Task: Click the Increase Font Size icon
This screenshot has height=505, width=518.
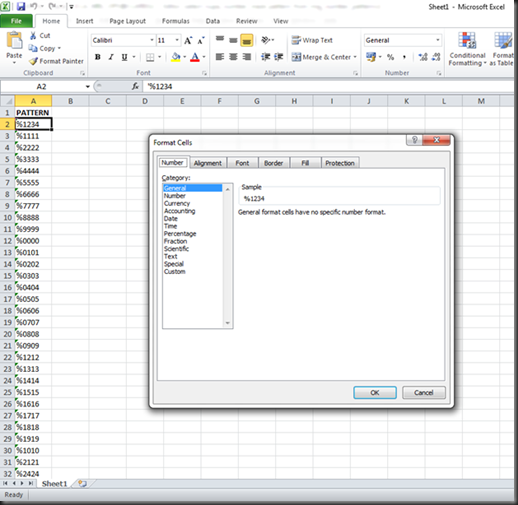Action: click(188, 40)
